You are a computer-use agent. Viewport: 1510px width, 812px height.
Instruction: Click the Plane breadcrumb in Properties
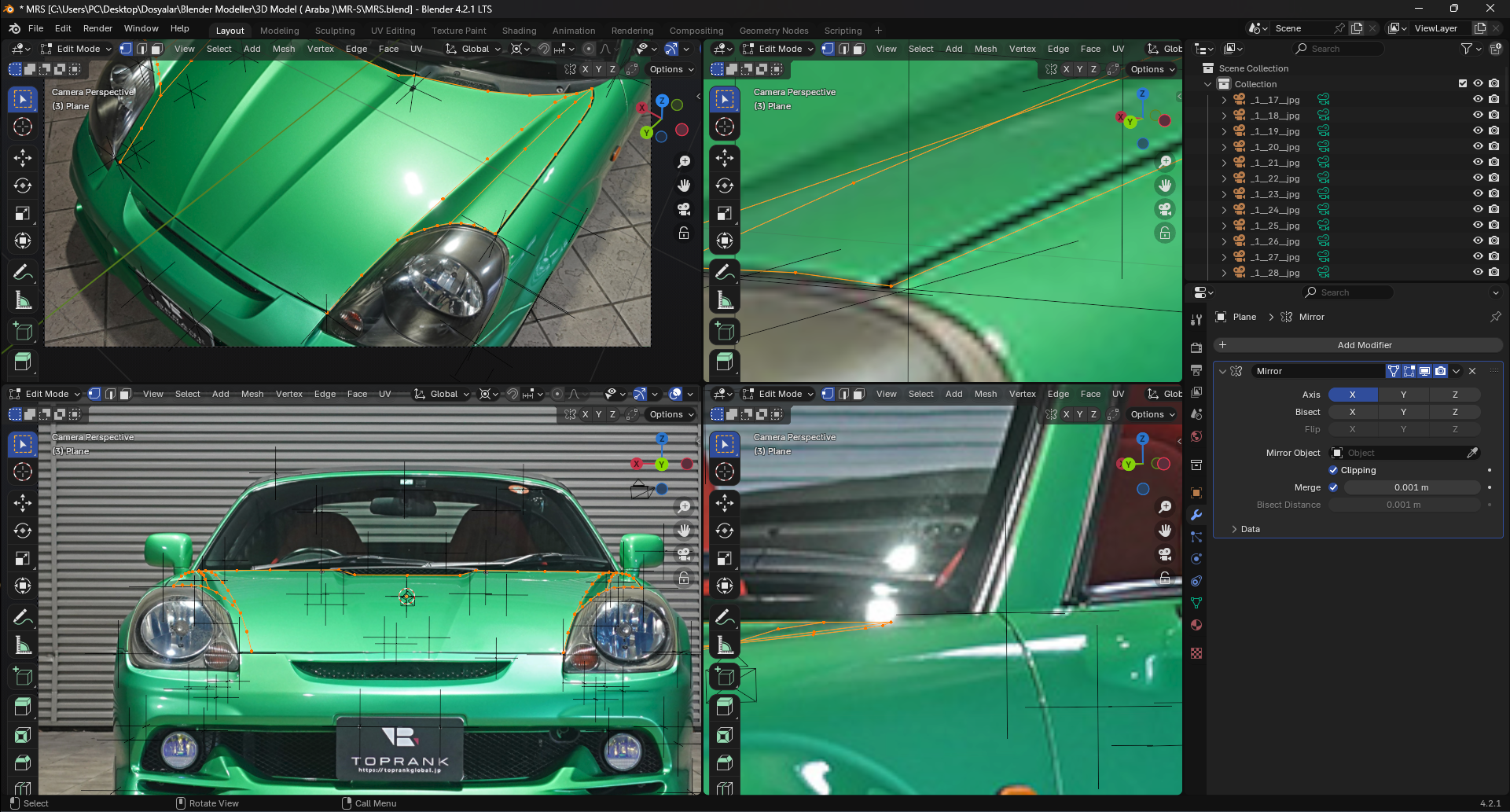[x=1245, y=317]
